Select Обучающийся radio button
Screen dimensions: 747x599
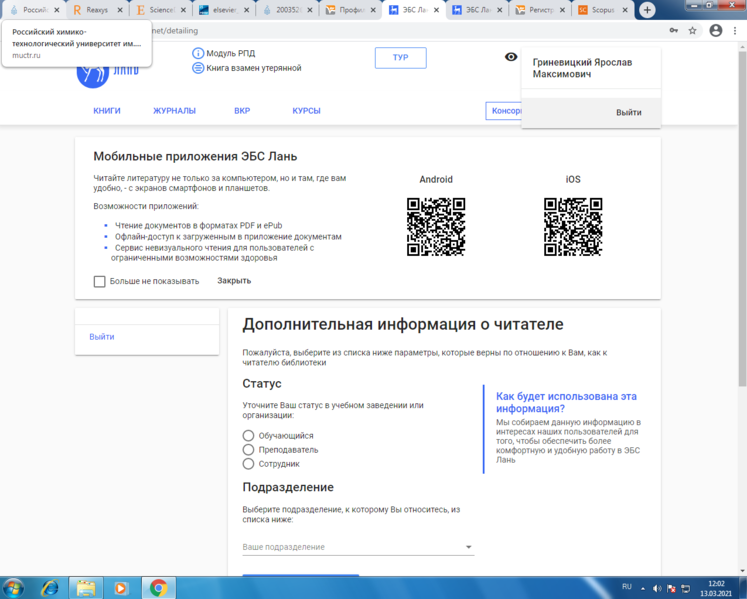(x=248, y=436)
